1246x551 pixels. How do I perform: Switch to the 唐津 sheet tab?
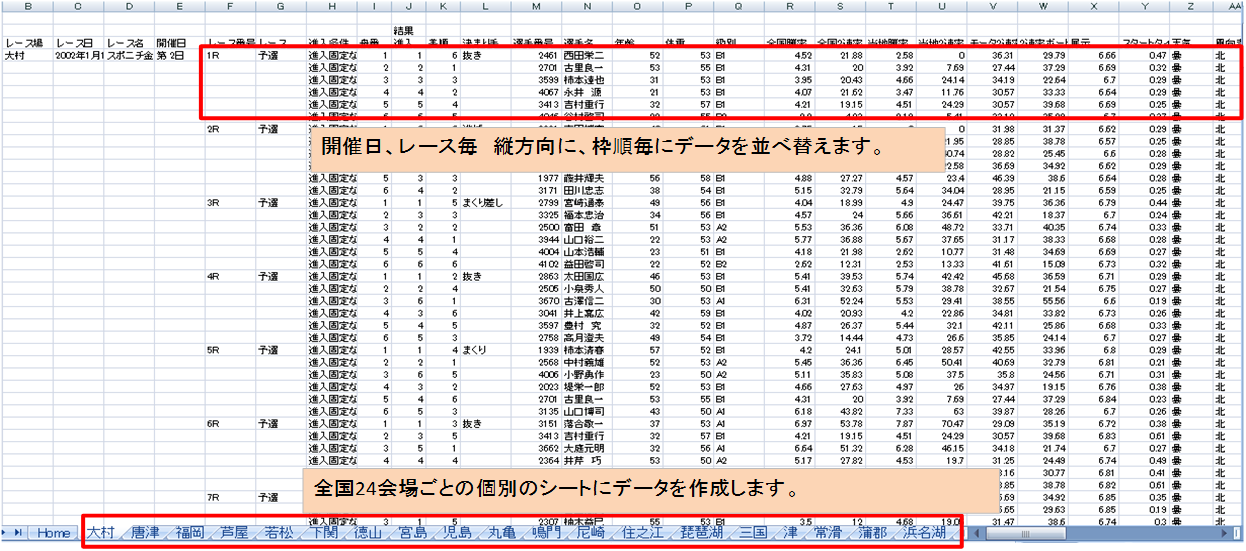147,533
